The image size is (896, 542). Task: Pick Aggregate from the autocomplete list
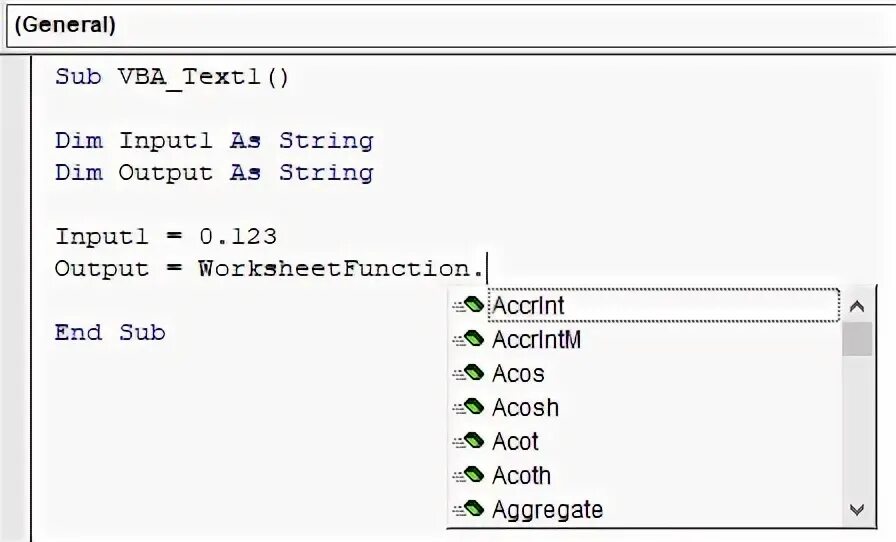point(547,510)
